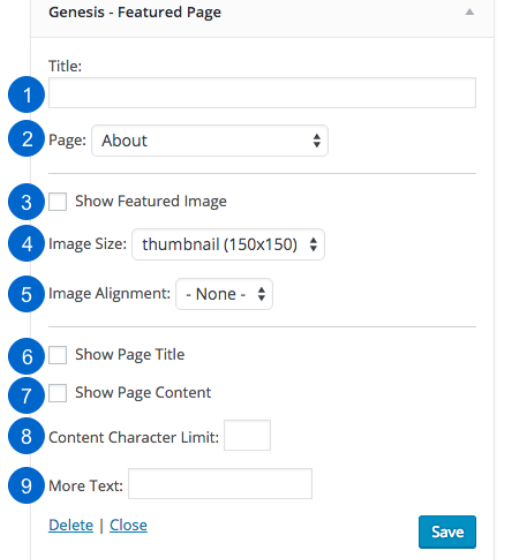This screenshot has height=560, width=514.
Task: Click the blue number 5 badge
Action: click(26, 294)
